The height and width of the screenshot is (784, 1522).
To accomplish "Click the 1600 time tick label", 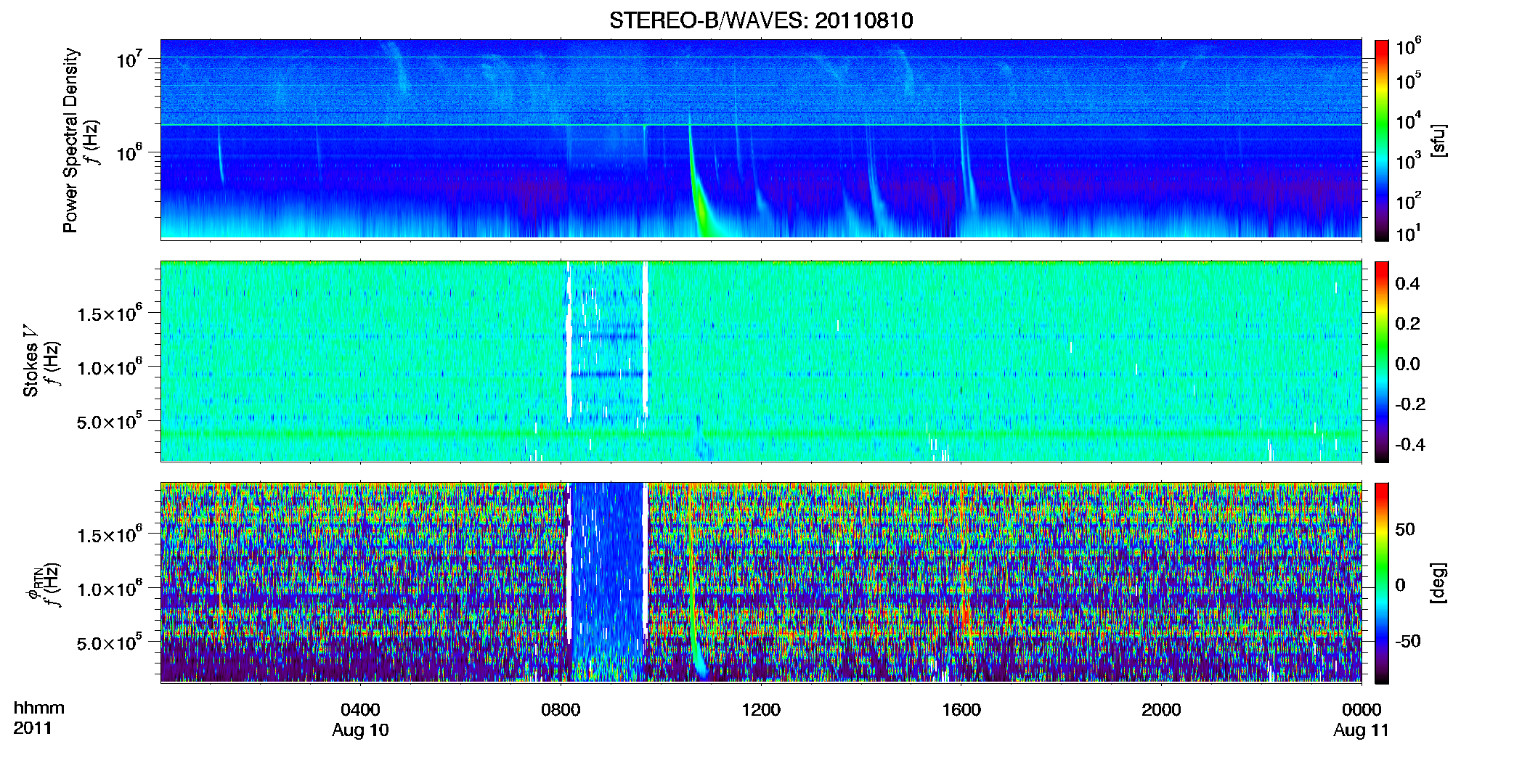I will pos(961,709).
